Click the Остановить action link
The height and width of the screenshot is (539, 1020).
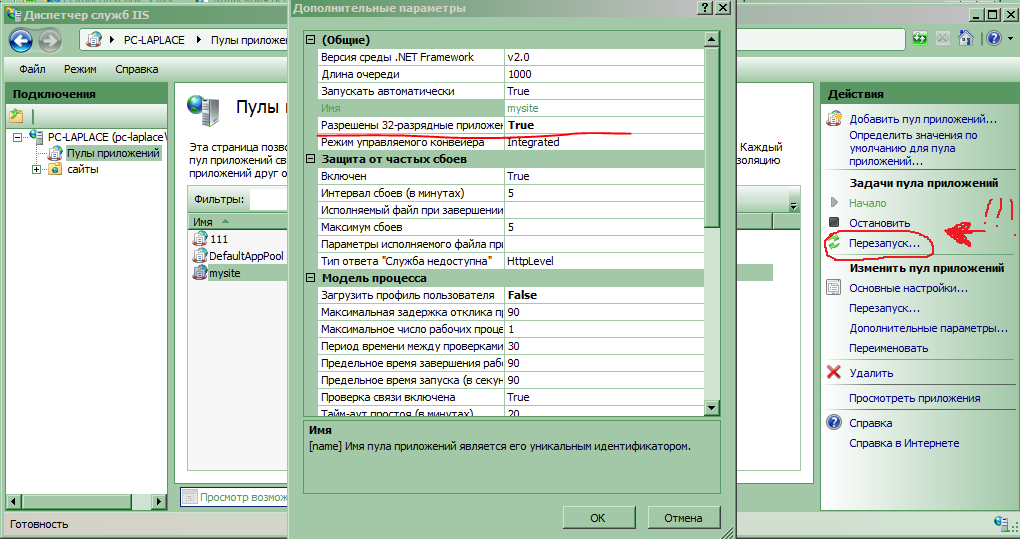coord(879,223)
